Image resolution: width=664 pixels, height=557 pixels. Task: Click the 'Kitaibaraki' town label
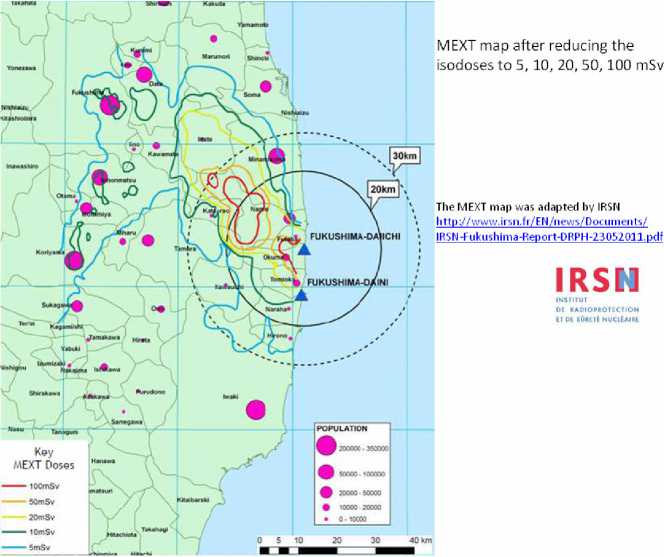(193, 500)
